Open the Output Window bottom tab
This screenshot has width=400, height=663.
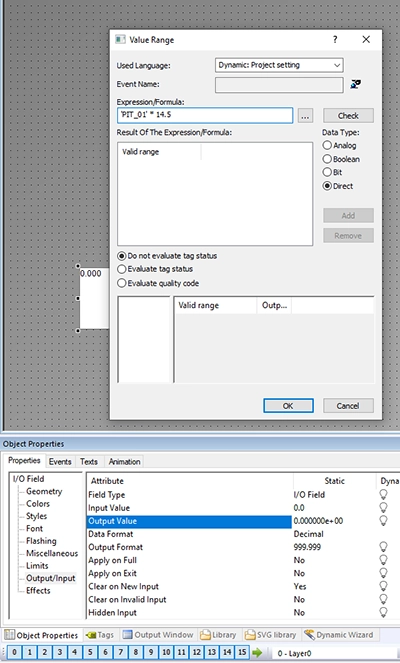point(158,635)
